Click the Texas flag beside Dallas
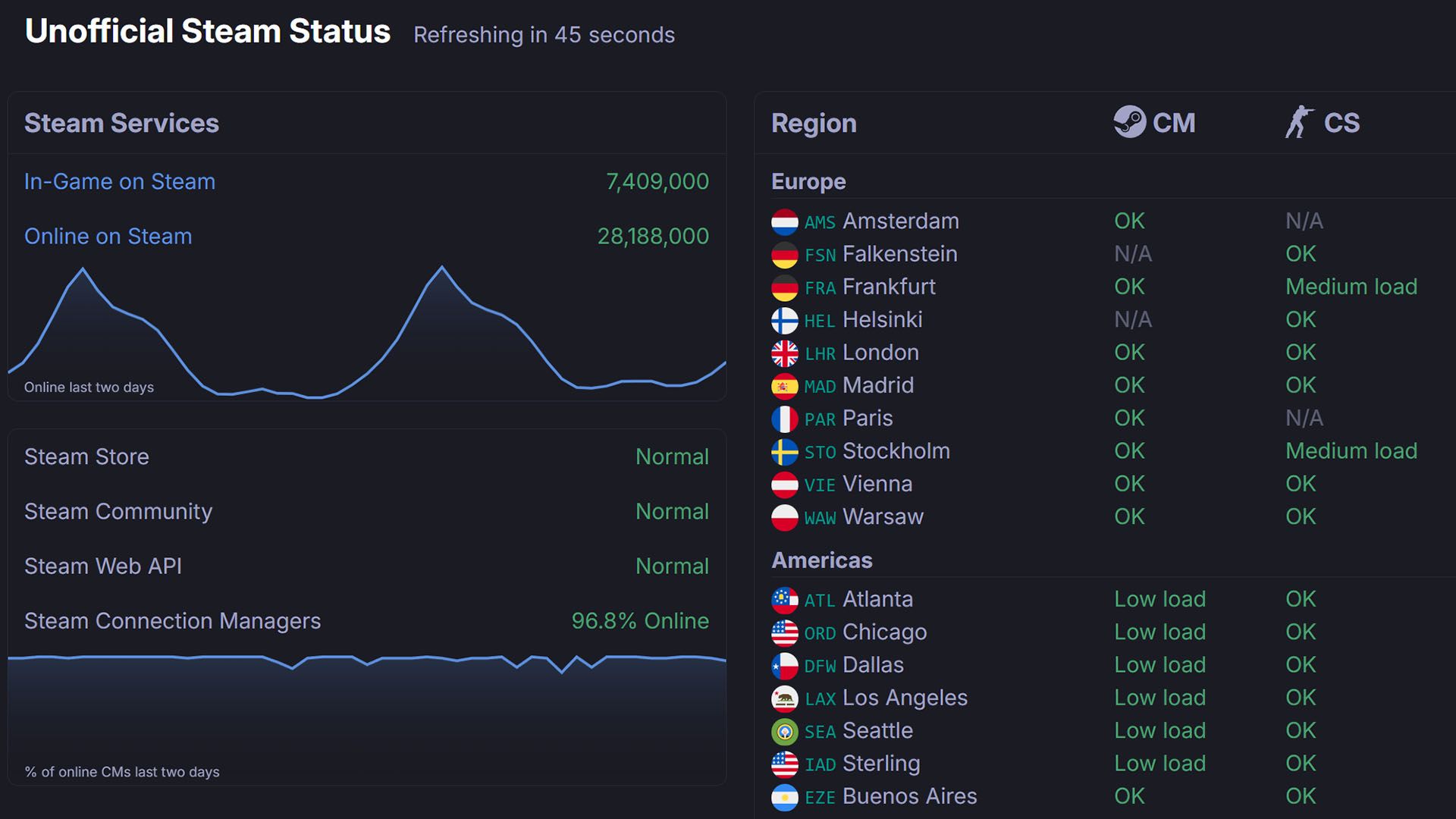This screenshot has width=1456, height=819. point(785,666)
